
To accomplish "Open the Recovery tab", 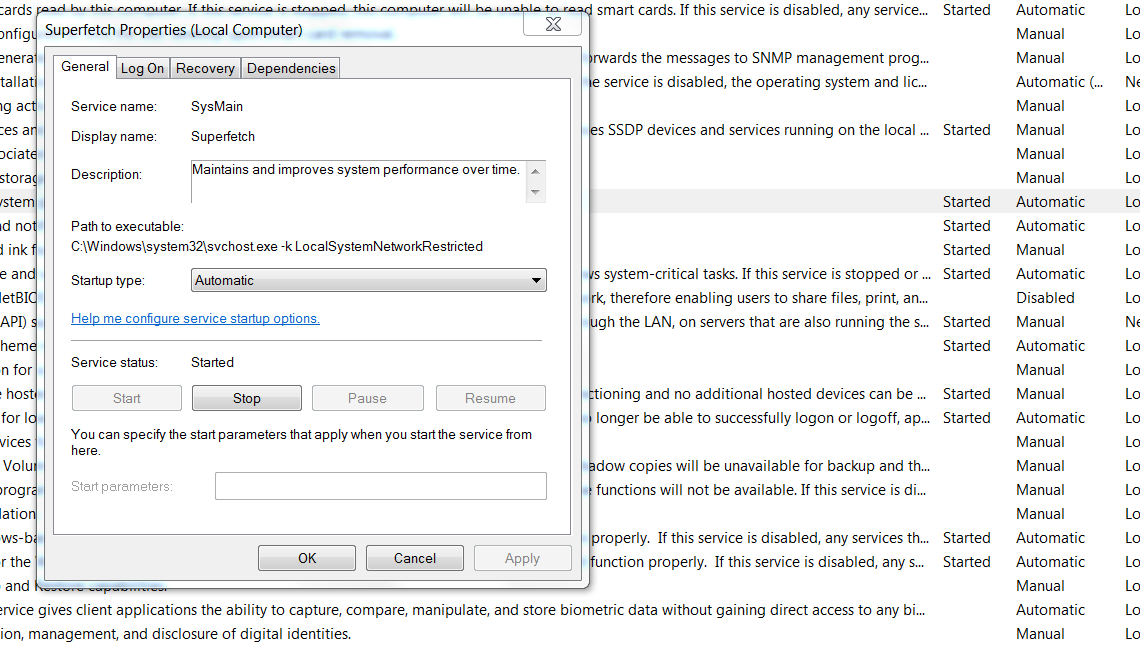I will (205, 68).
